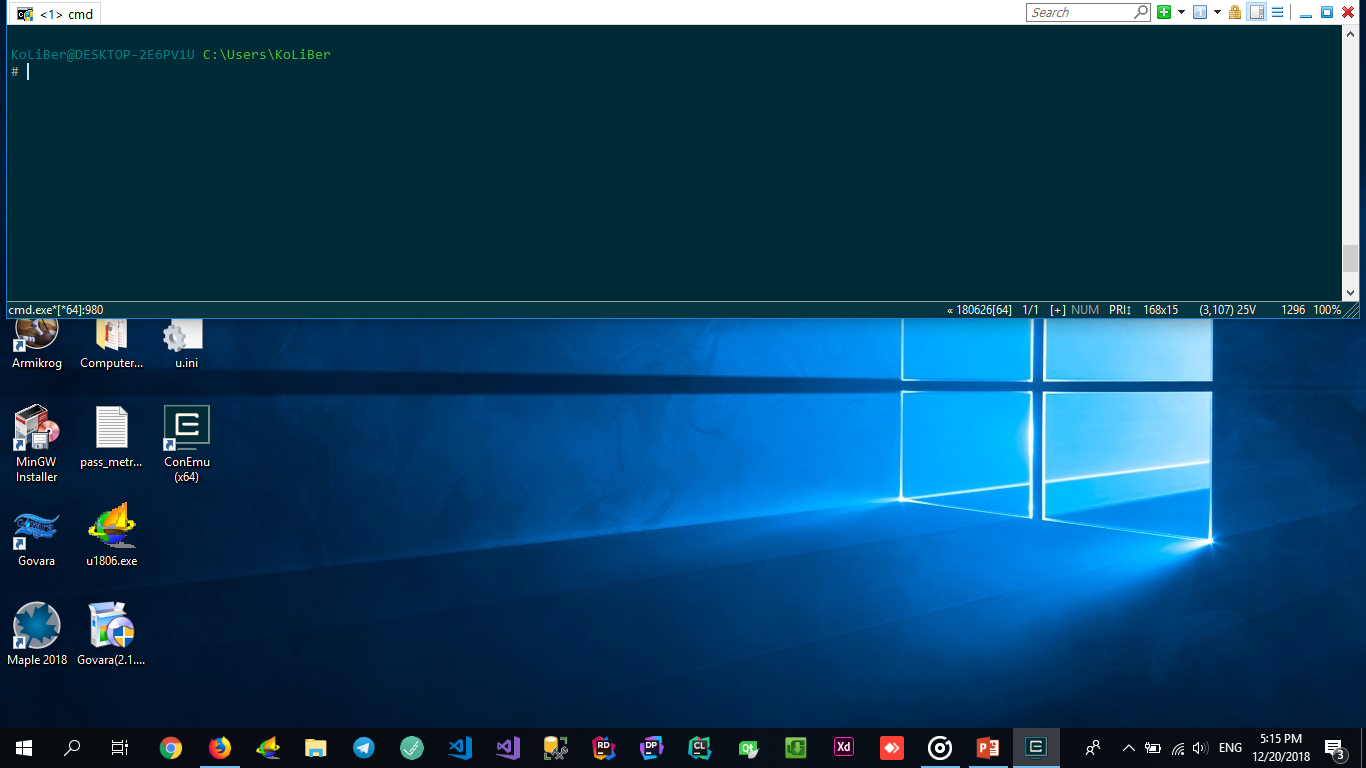The height and width of the screenshot is (768, 1366).
Task: Select the ConEmu (x64) desktop shortcut
Action: [186, 444]
